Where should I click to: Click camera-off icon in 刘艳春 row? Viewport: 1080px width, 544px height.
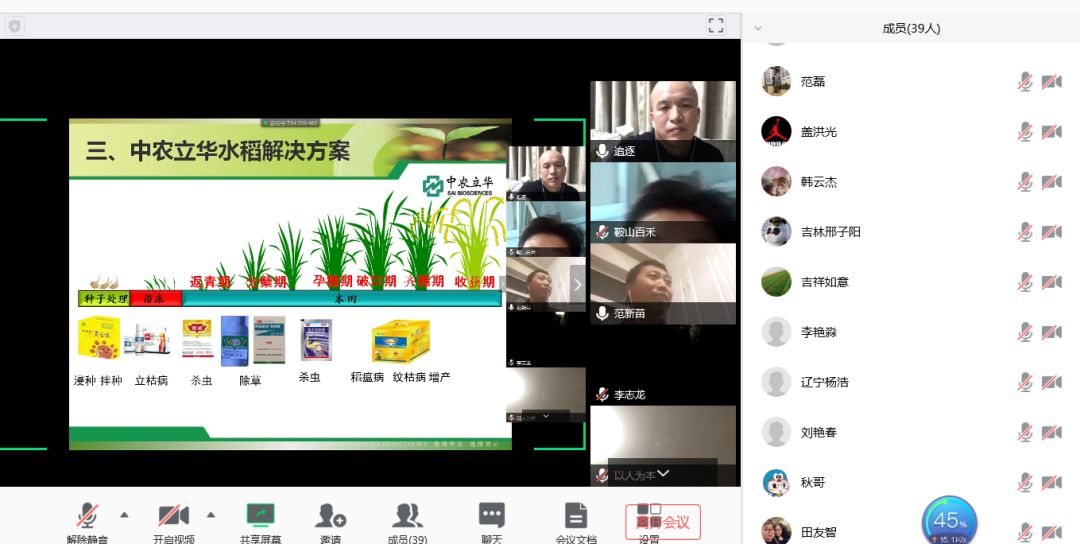pos(1051,432)
